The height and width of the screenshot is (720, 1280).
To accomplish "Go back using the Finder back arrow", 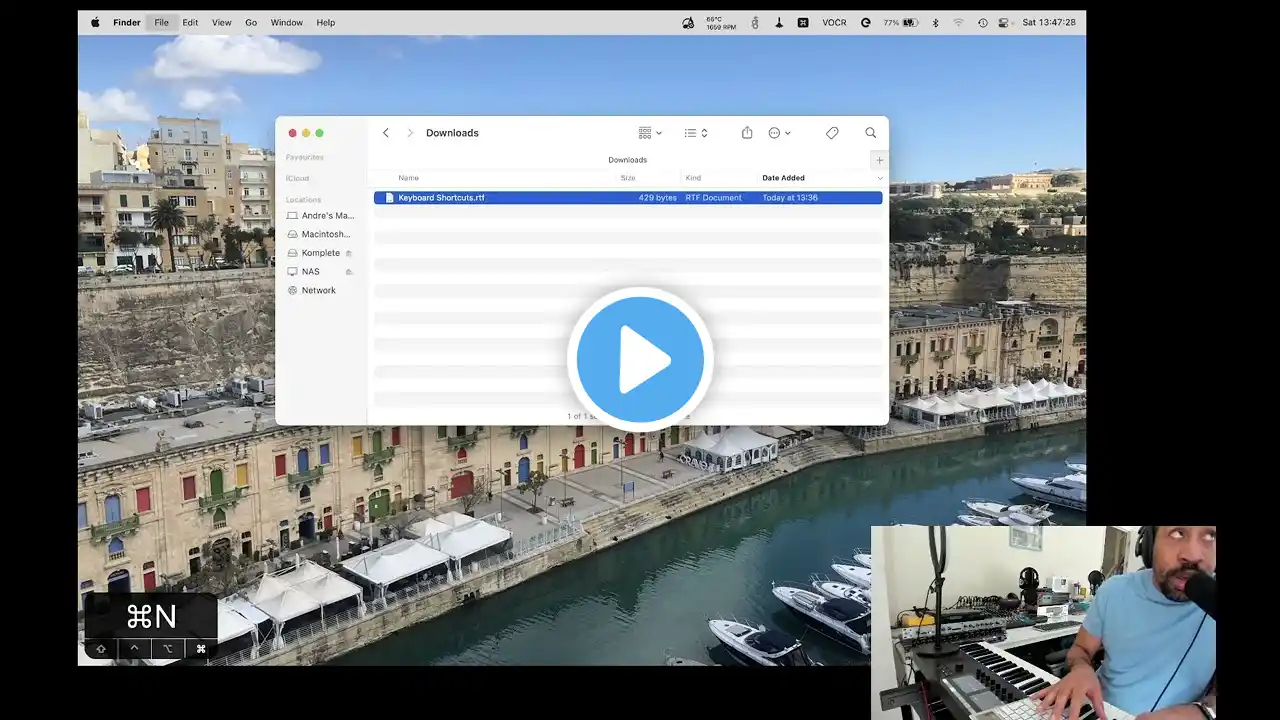I will [386, 133].
